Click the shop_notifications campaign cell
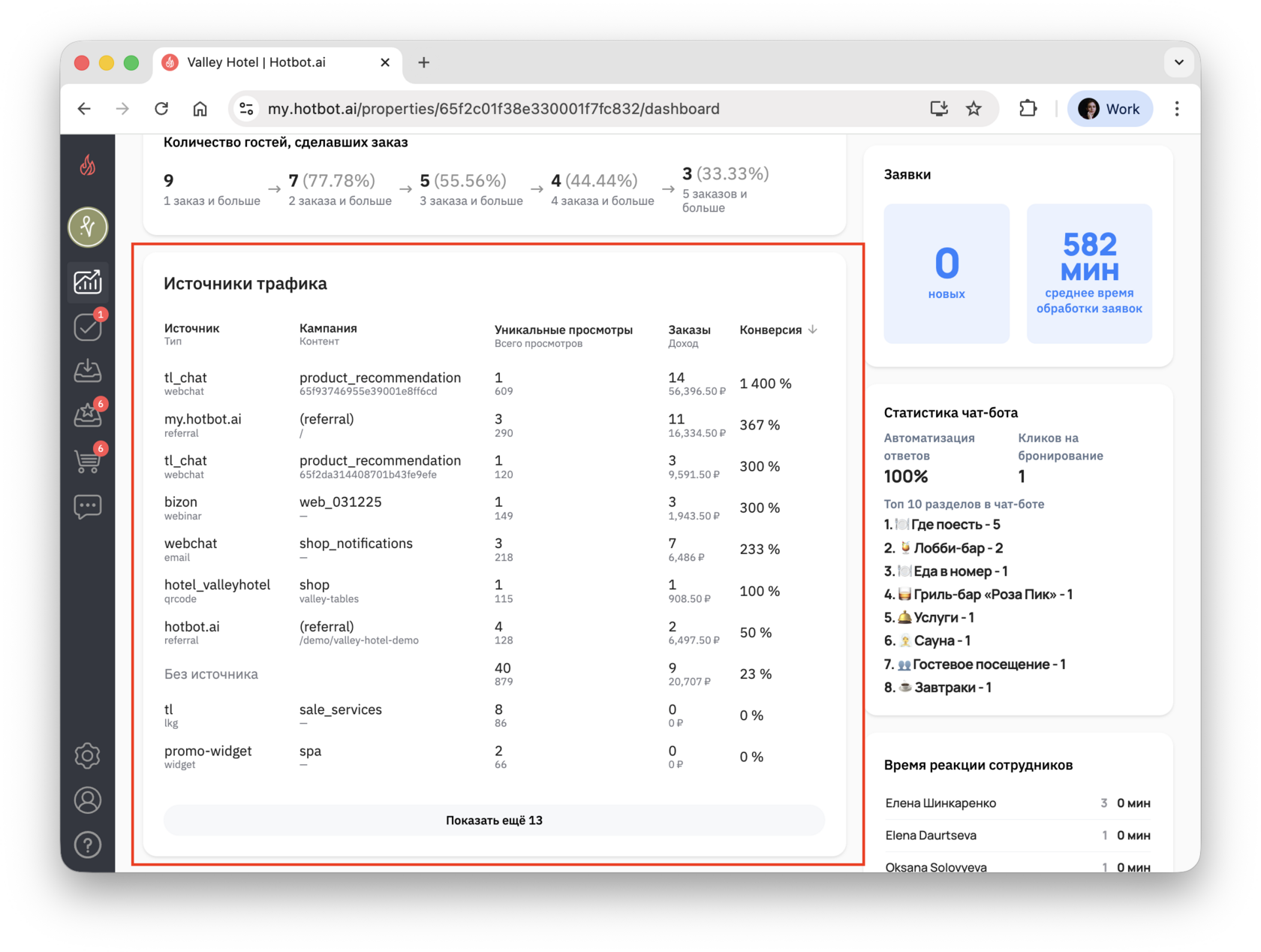 [x=356, y=543]
